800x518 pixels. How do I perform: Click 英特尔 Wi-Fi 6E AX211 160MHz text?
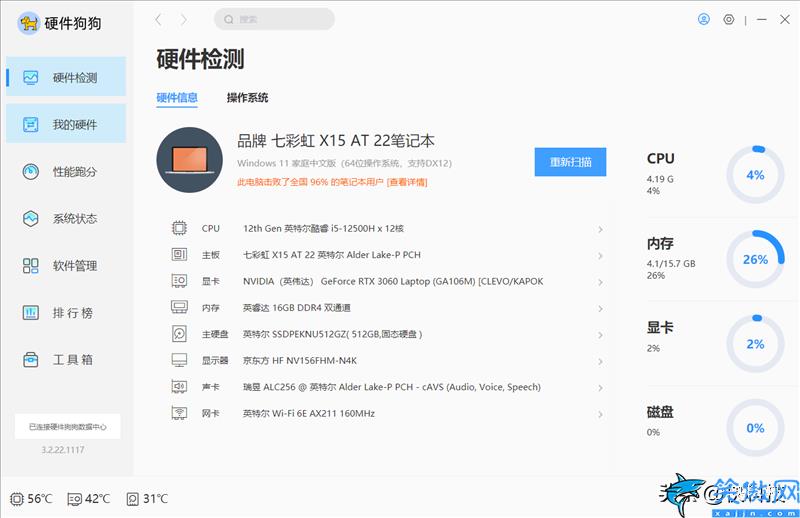309,413
